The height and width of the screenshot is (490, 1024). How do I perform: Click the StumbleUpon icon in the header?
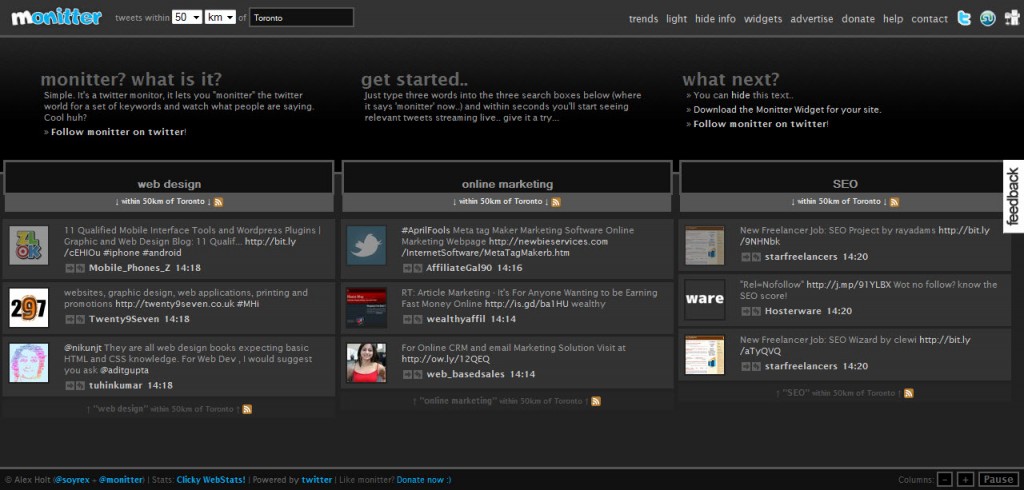(x=987, y=18)
